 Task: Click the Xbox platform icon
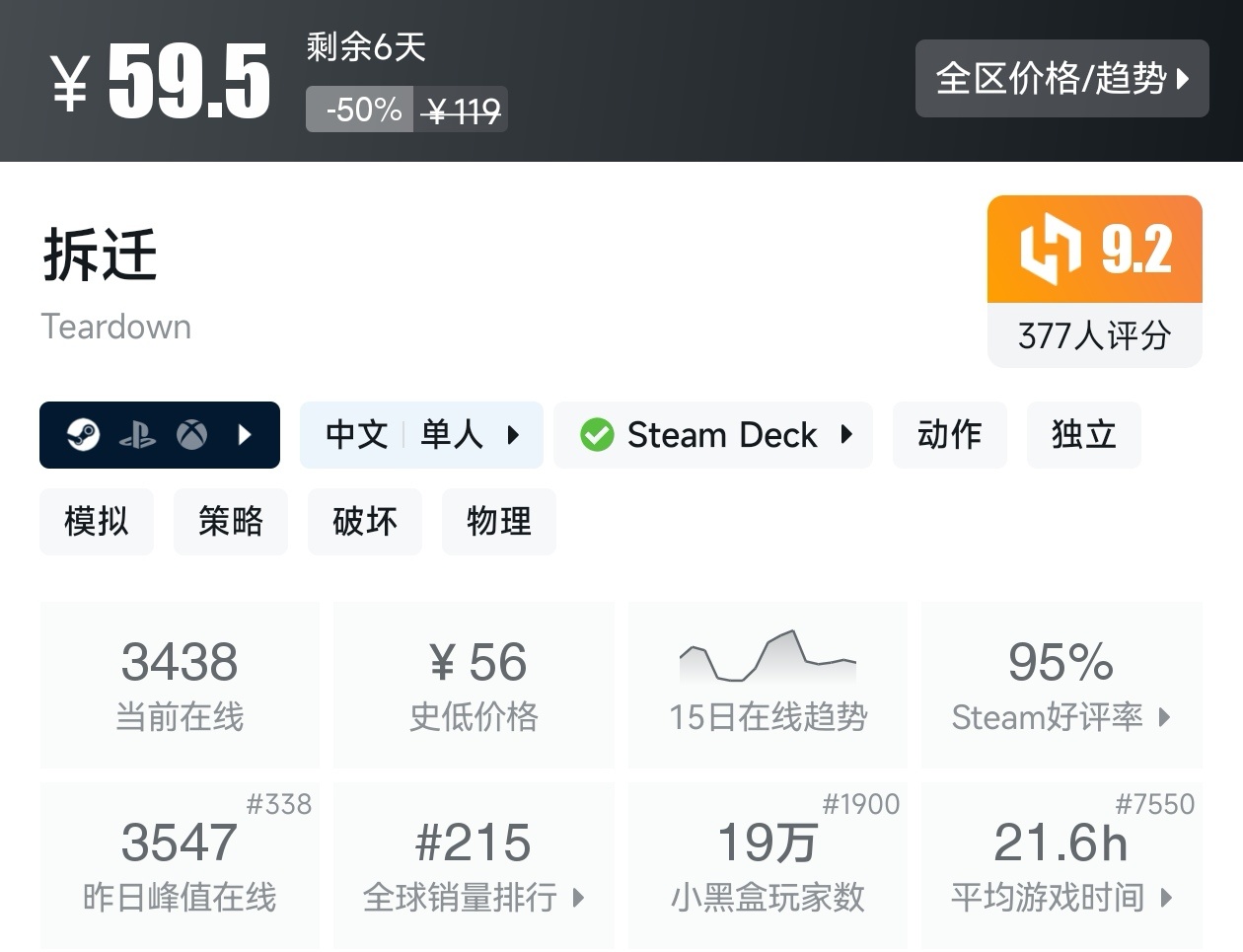191,434
